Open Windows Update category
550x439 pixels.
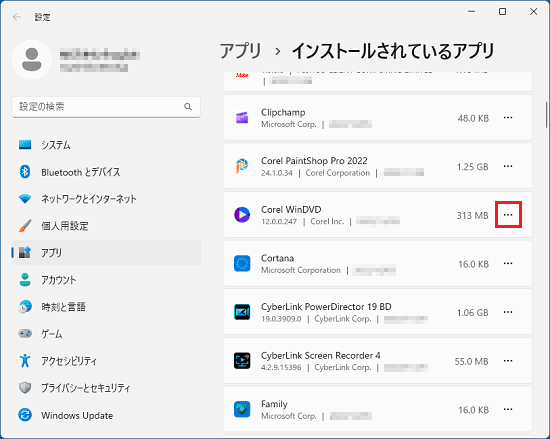point(106,415)
